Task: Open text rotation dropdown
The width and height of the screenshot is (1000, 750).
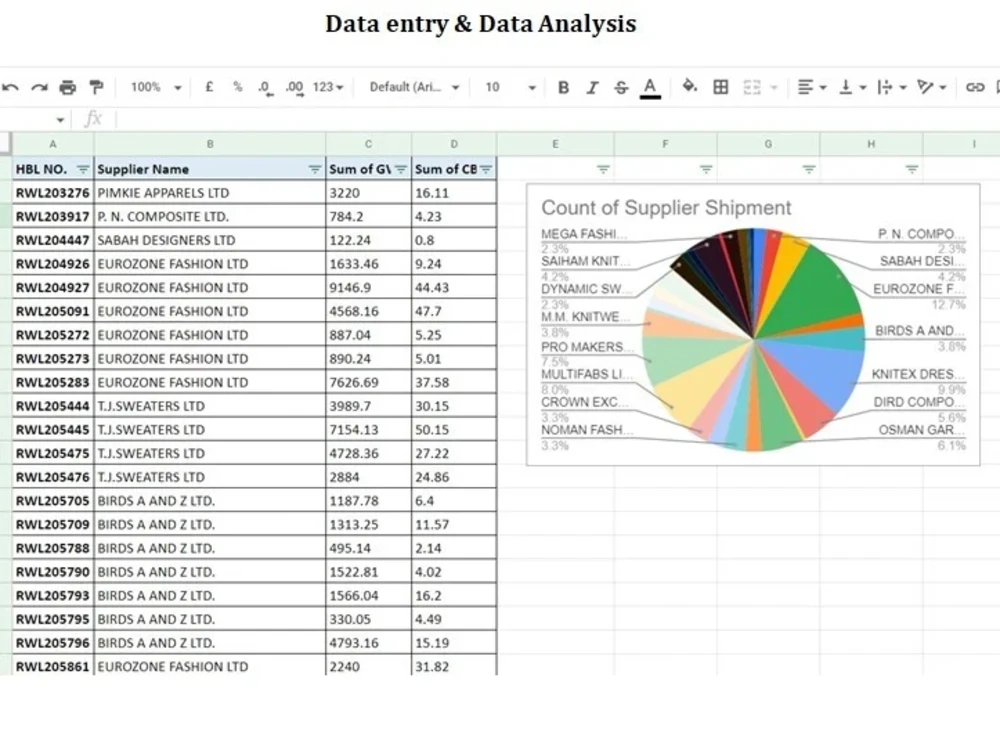Action: (931, 87)
